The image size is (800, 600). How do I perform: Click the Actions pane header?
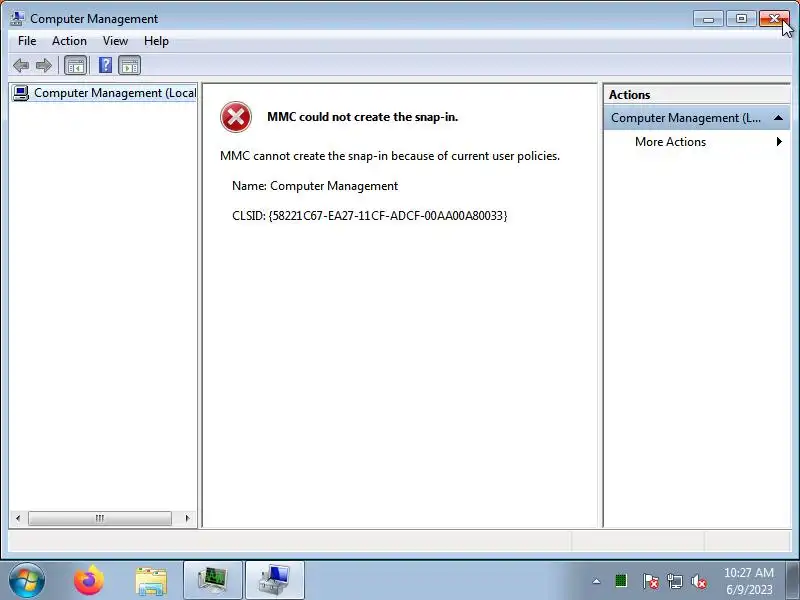pyautogui.click(x=696, y=95)
